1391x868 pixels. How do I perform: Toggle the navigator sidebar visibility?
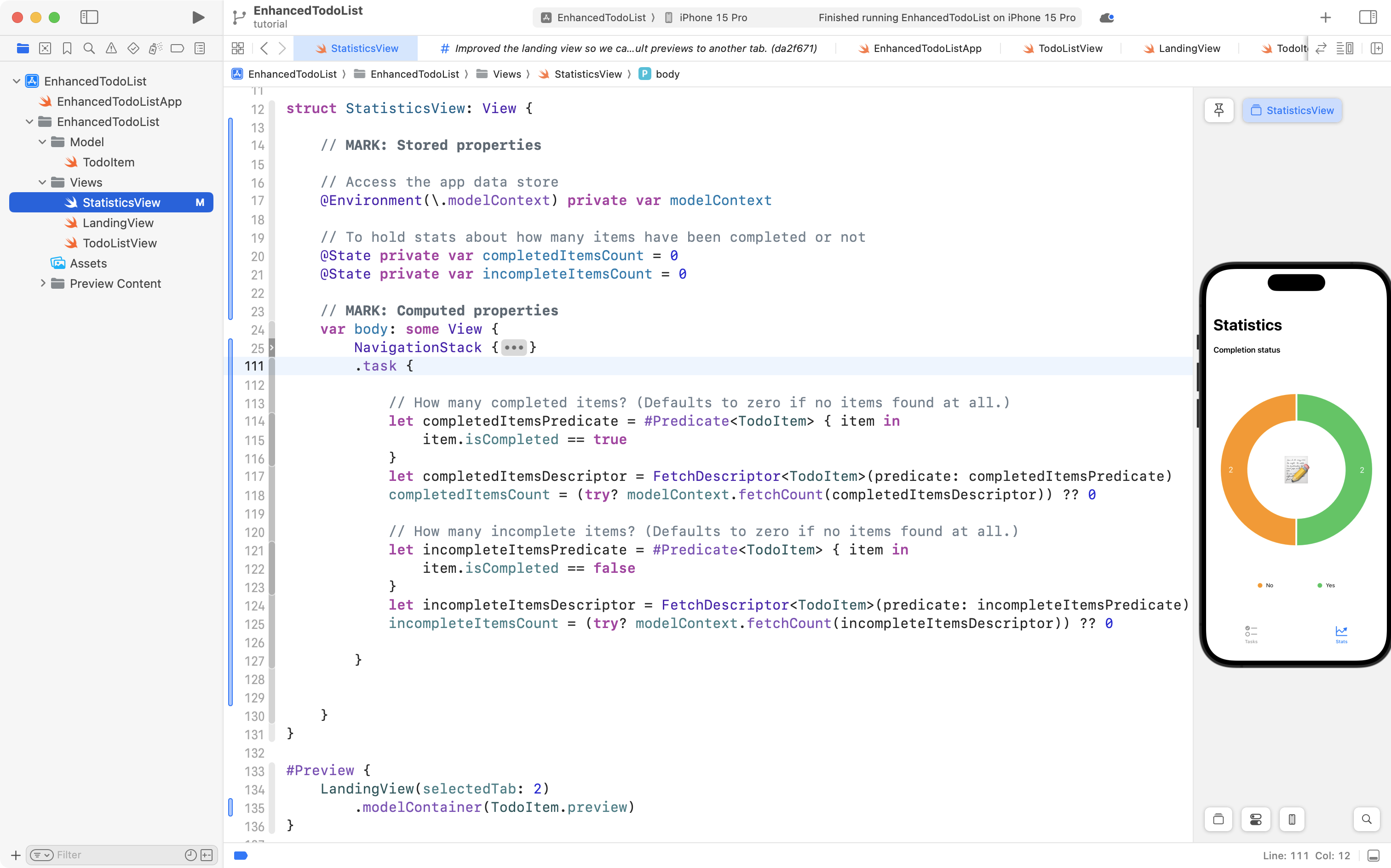click(x=90, y=17)
